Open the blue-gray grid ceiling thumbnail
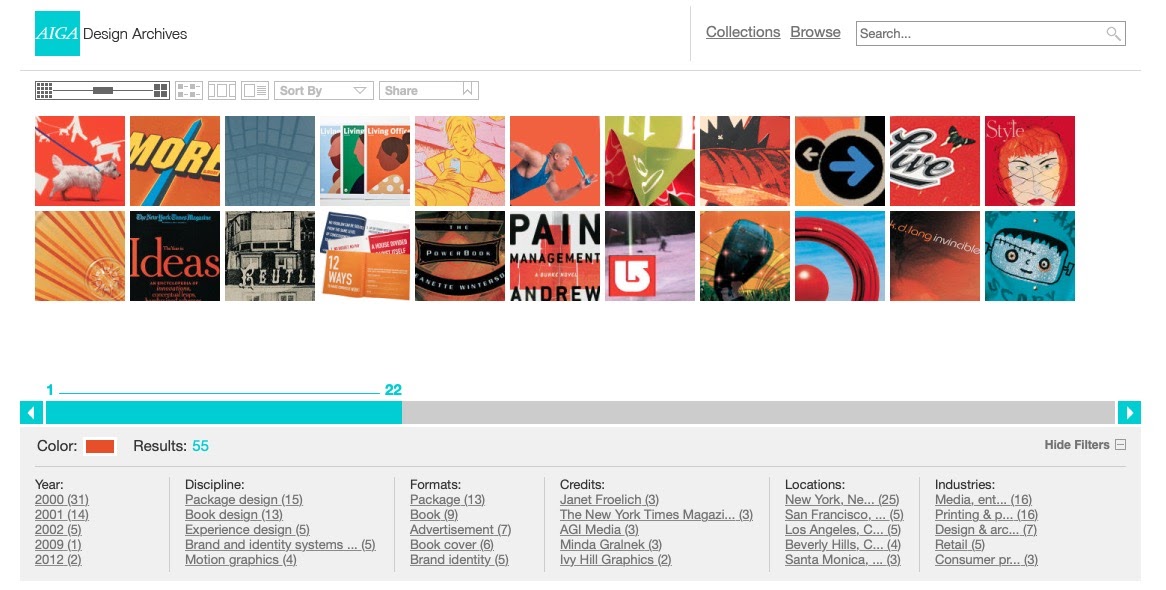1166x590 pixels. pyautogui.click(x=270, y=161)
